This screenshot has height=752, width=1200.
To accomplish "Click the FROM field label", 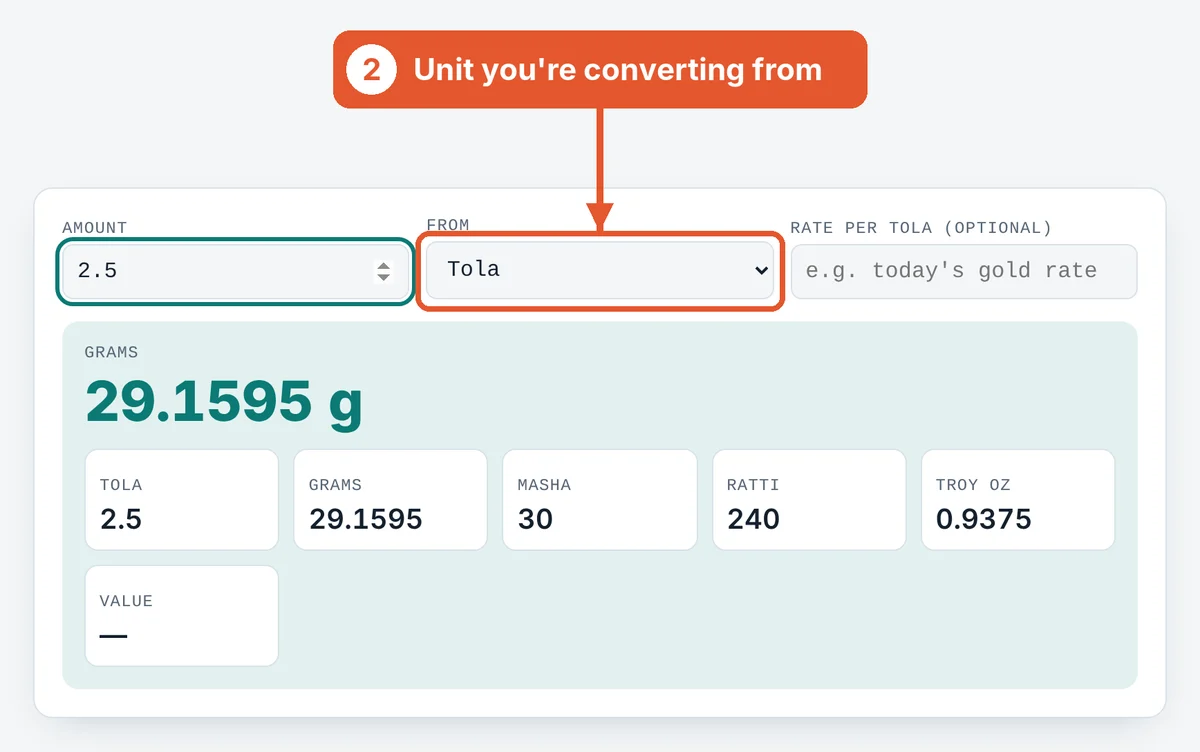I will pyautogui.click(x=448, y=225).
